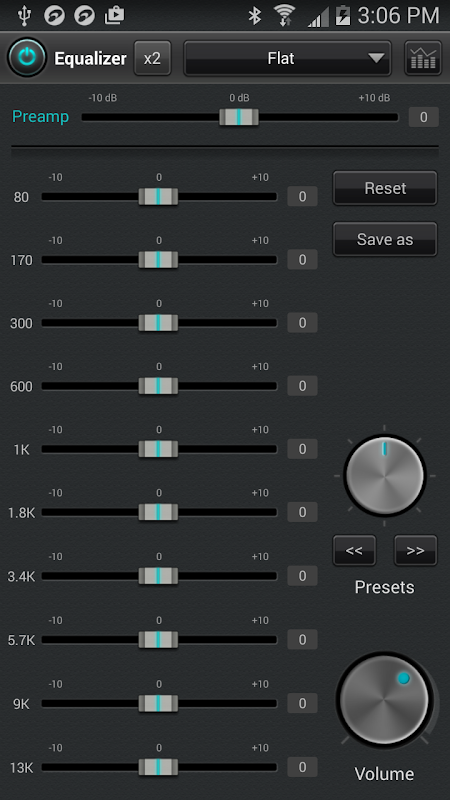Tap the Bluetooth status bar icon
This screenshot has height=800, width=450.
tap(254, 15)
